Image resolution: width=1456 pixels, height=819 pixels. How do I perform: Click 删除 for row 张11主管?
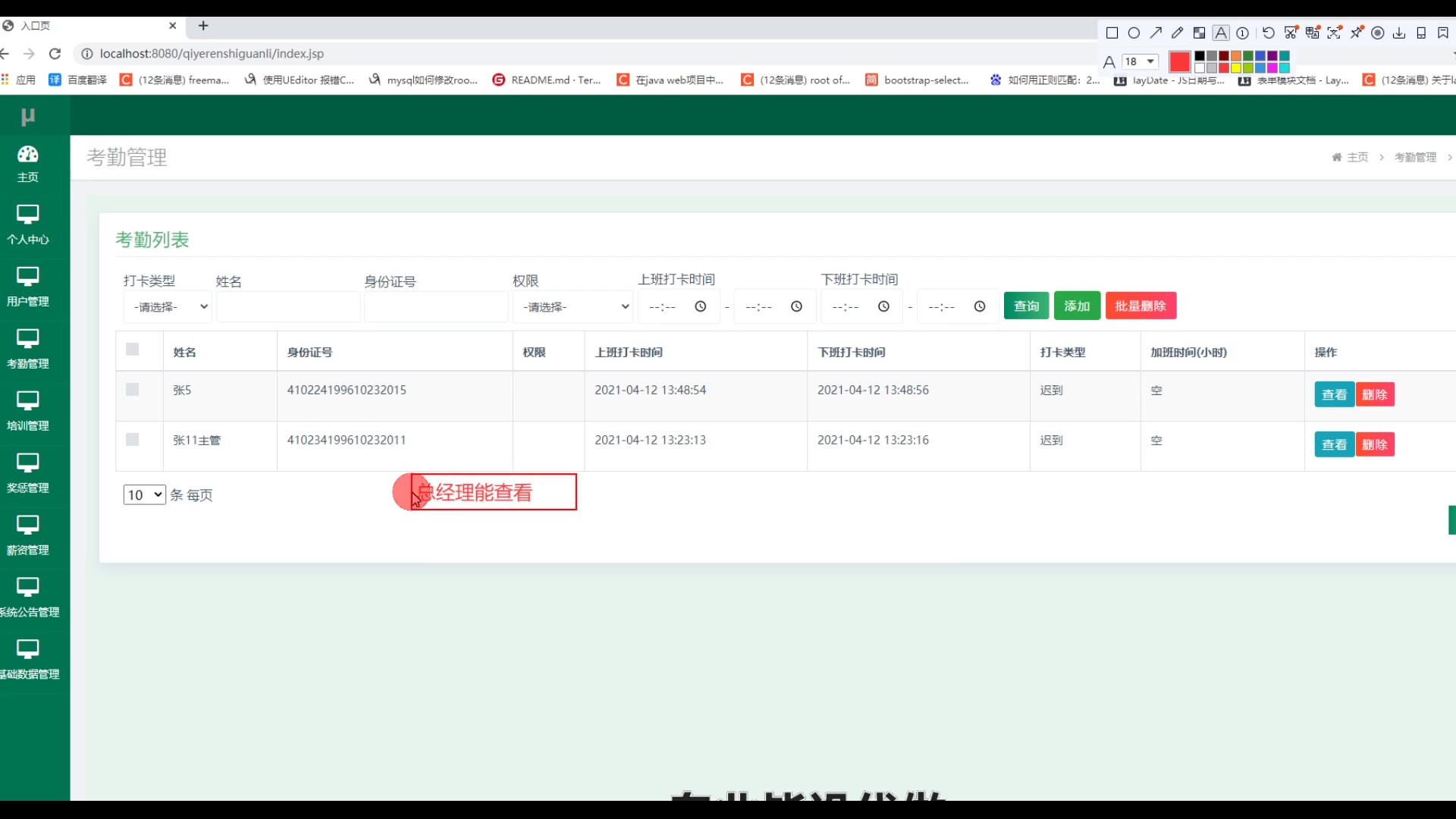pyautogui.click(x=1375, y=444)
